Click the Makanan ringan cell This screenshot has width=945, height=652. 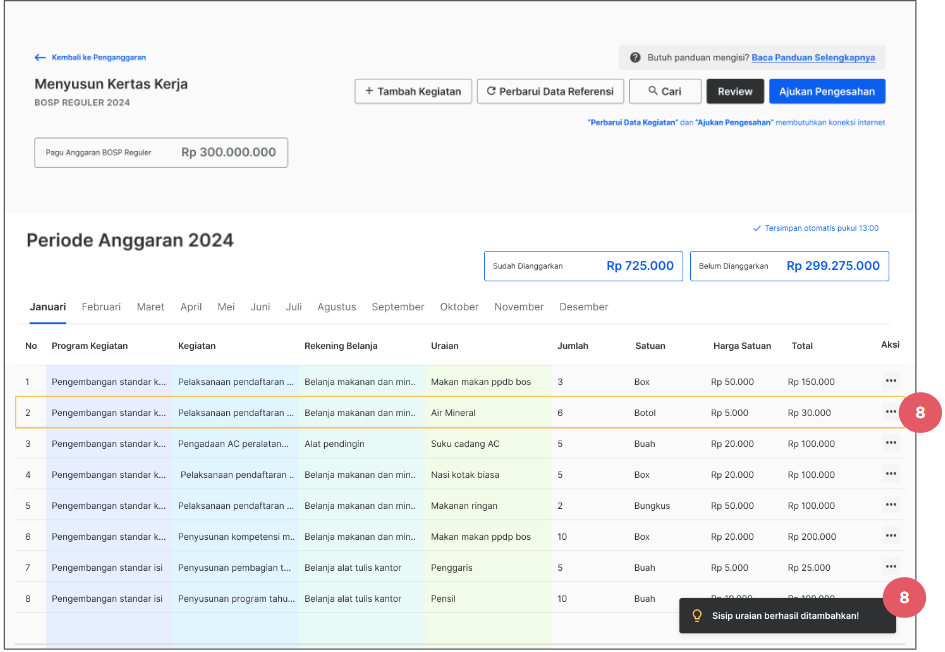tap(464, 506)
